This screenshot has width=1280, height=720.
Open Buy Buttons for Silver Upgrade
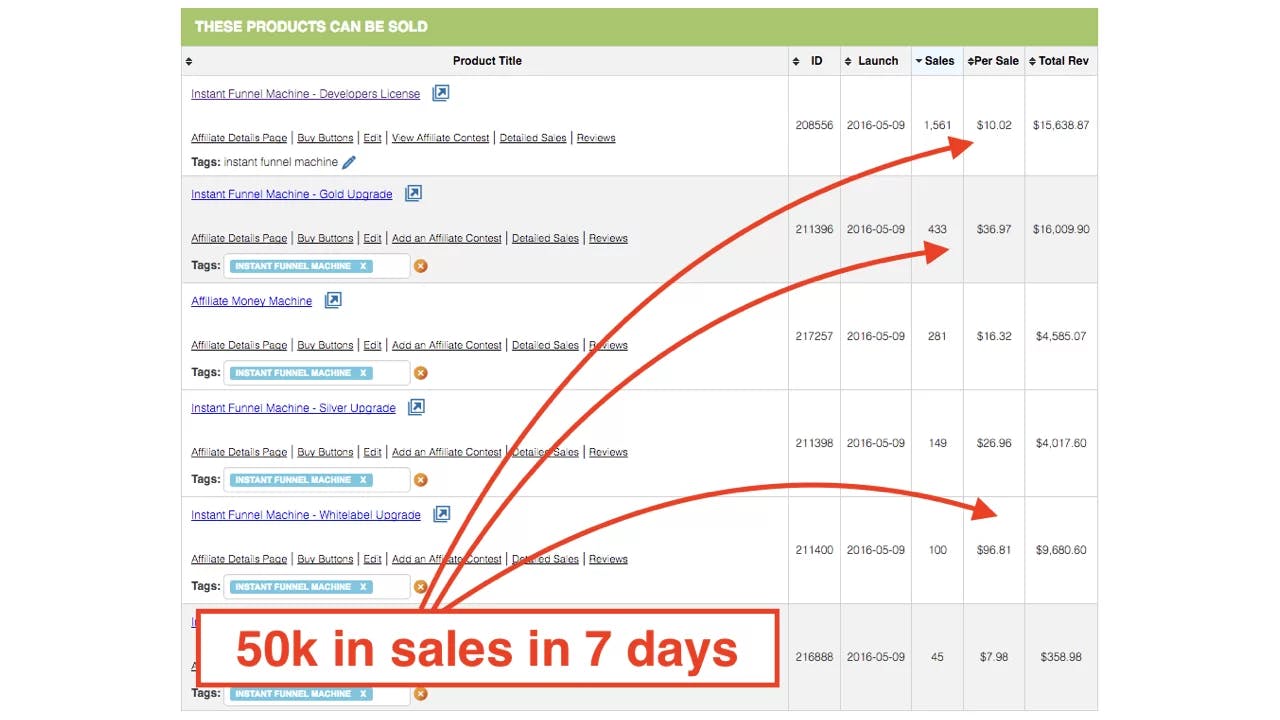coord(325,452)
